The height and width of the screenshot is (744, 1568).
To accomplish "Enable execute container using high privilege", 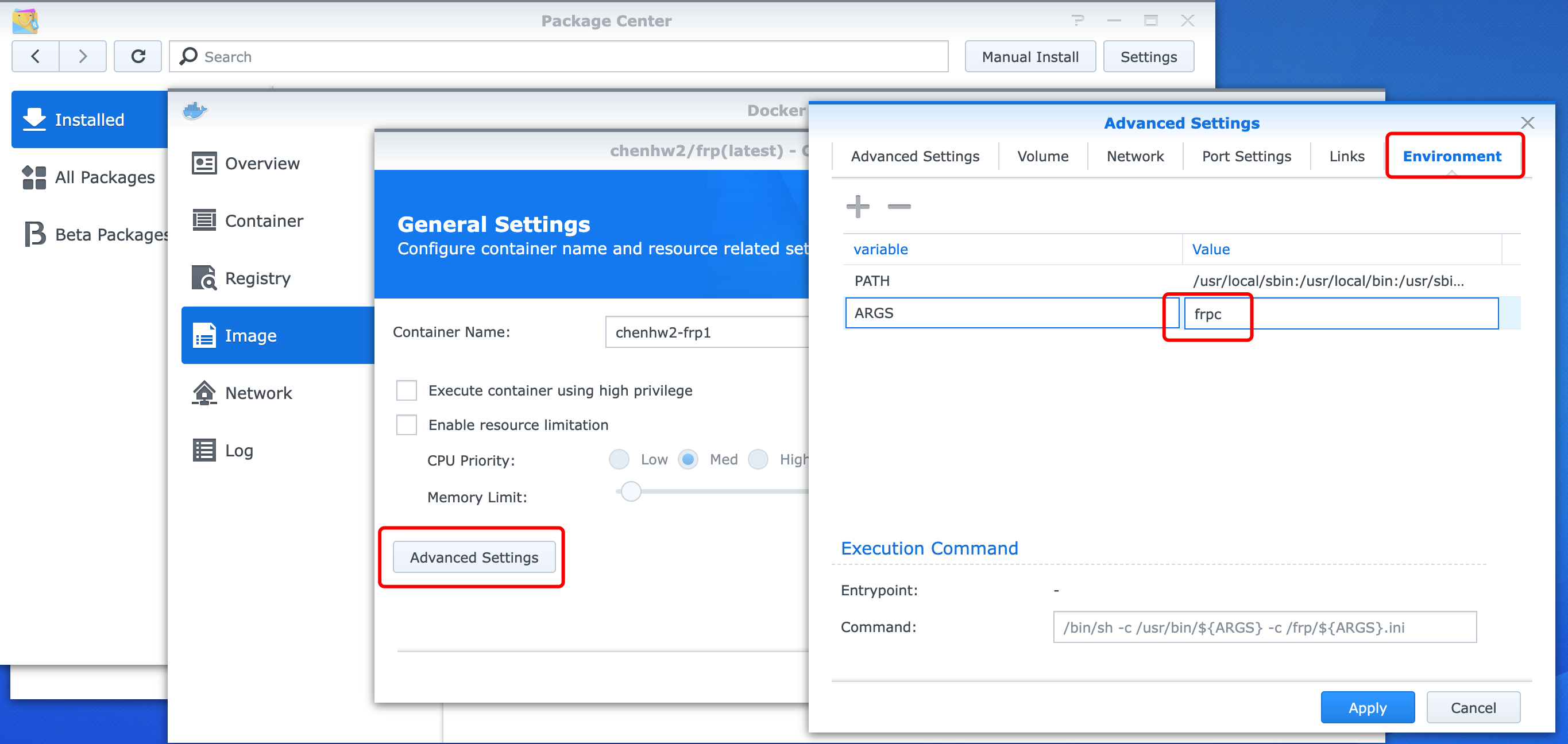I will 407,390.
